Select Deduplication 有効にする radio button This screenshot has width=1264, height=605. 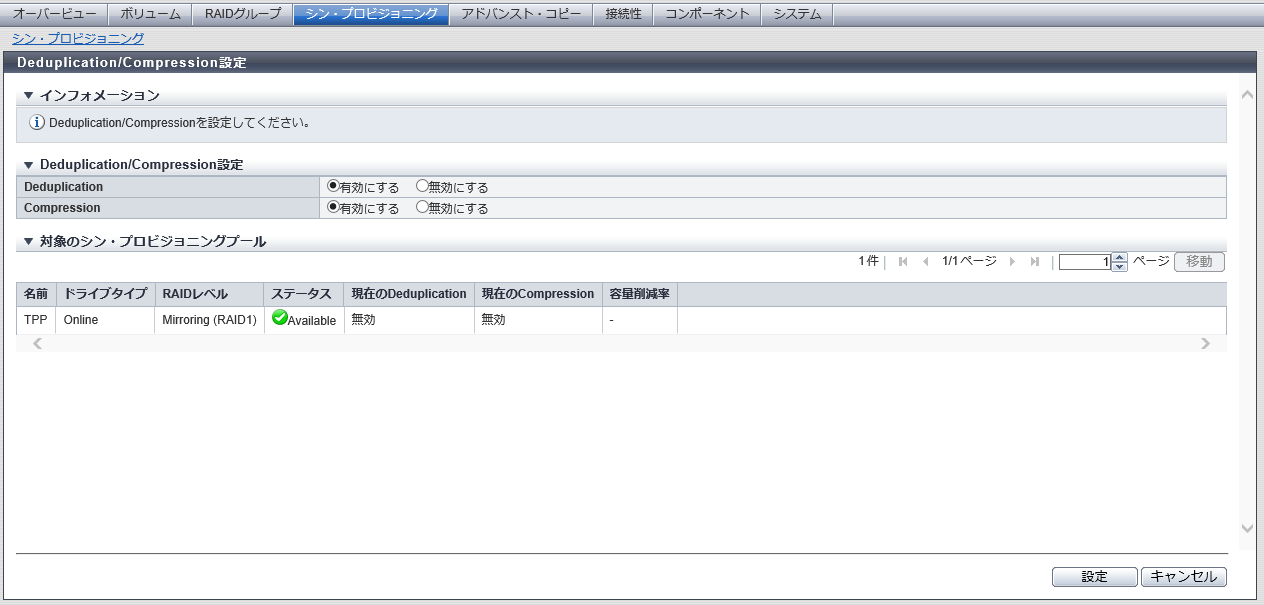coord(333,186)
